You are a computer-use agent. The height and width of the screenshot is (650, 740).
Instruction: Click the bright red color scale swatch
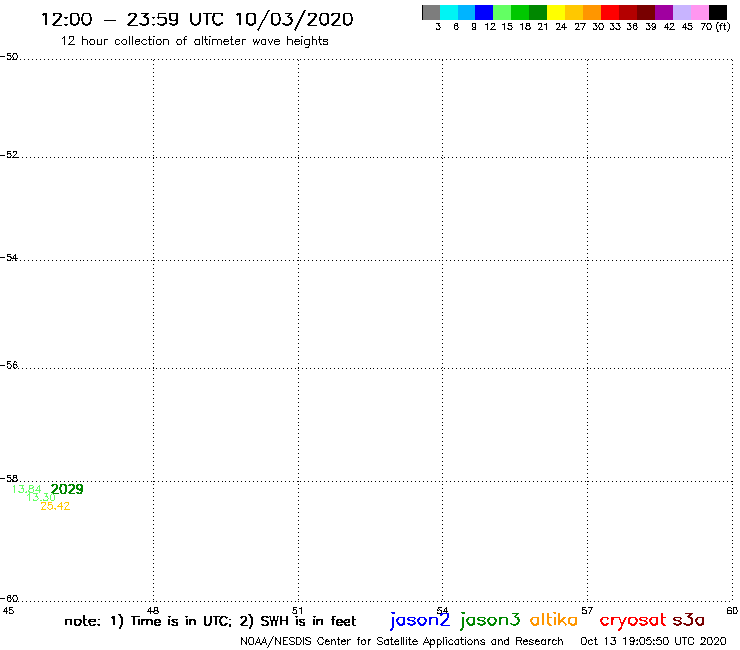tap(610, 12)
